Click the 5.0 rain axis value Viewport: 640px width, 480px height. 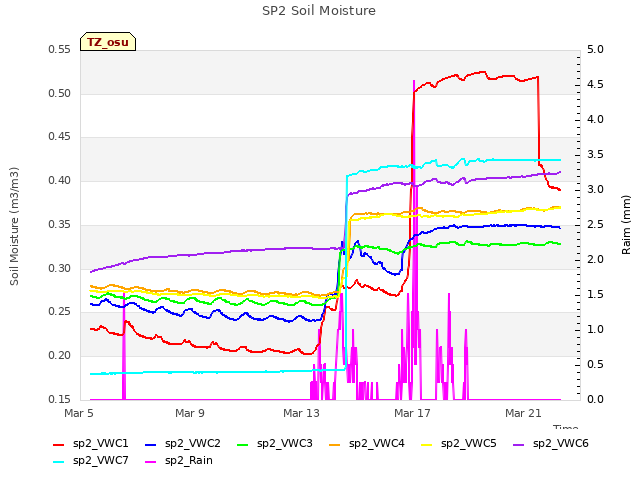point(595,50)
